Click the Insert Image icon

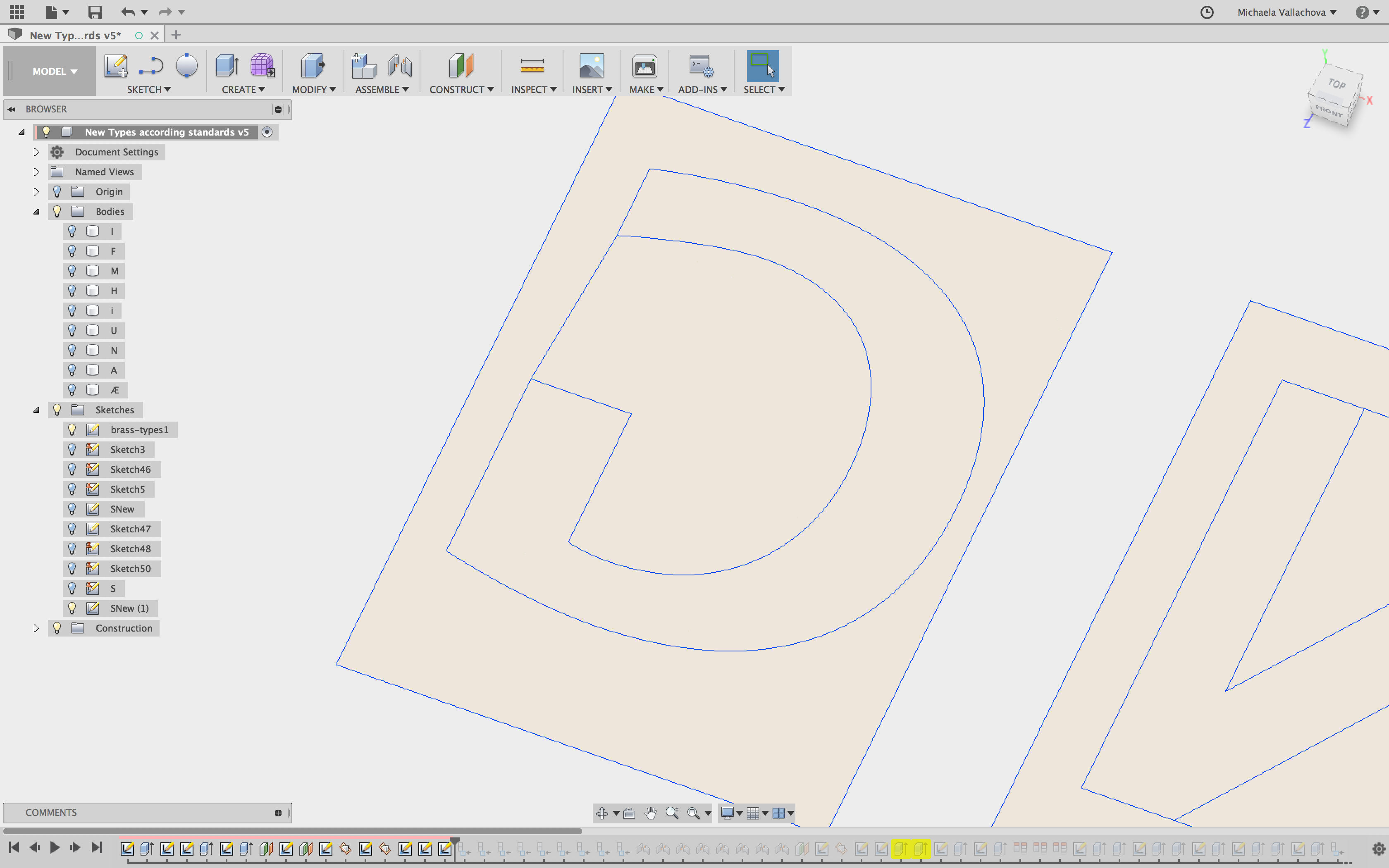point(592,66)
